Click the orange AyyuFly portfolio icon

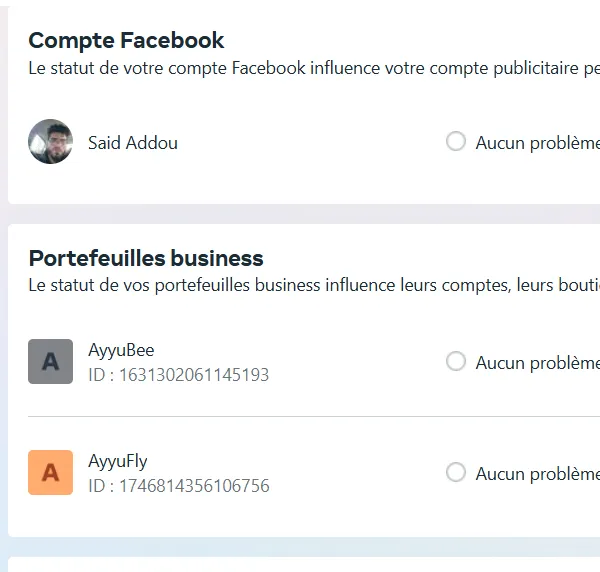point(50,472)
